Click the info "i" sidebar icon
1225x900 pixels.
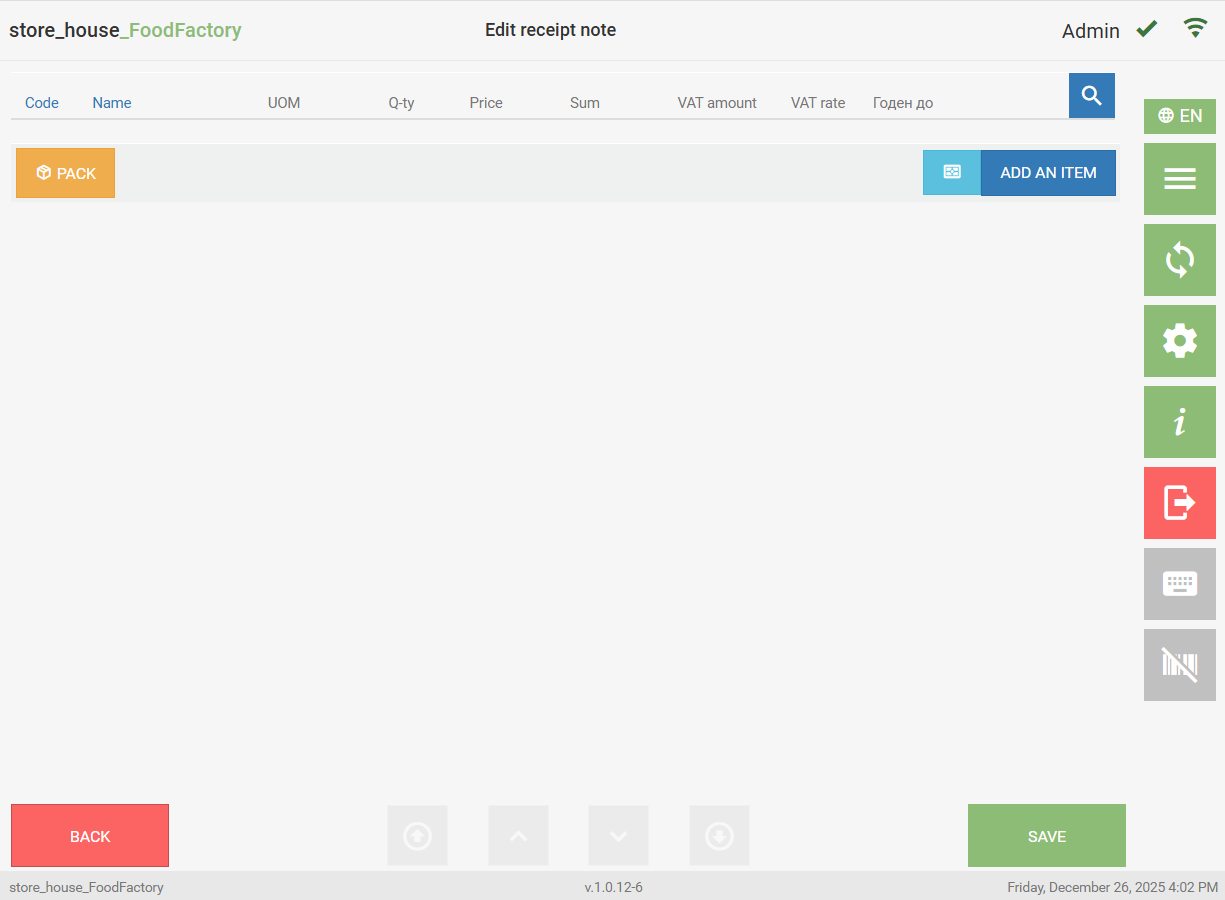(1179, 422)
